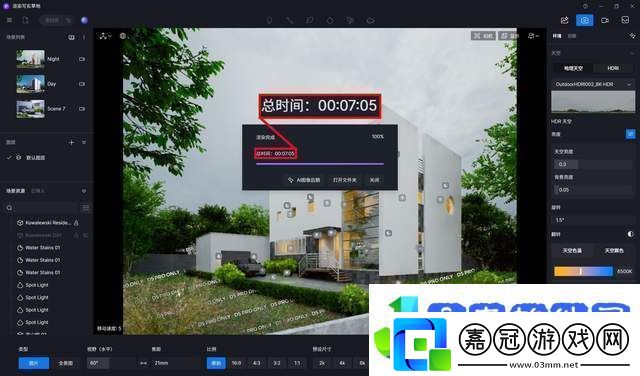The image size is (640, 376).
Task: Select the sky color tab
Action: point(614,251)
